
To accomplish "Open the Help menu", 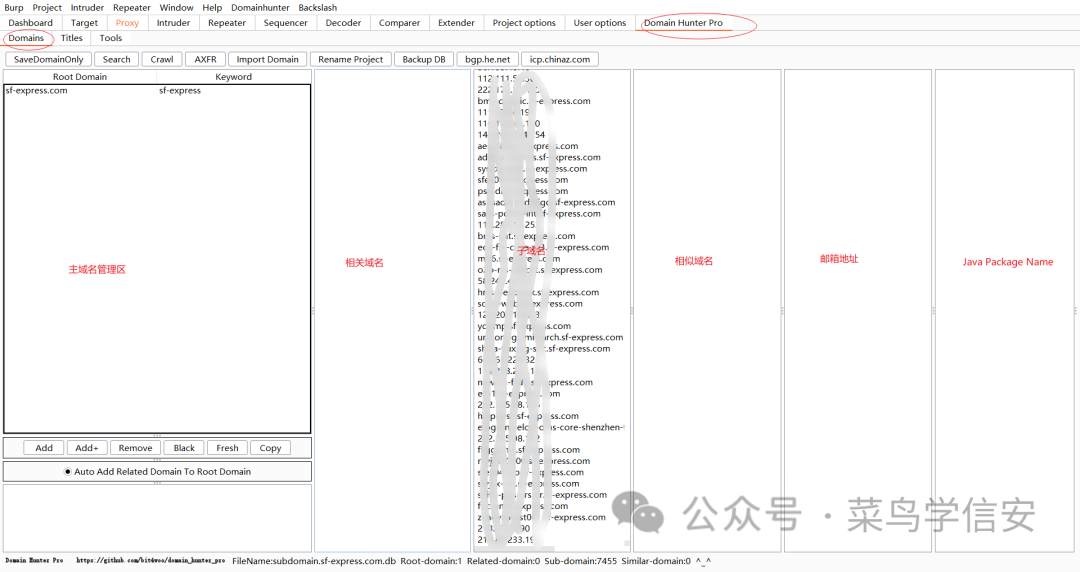I will click(x=212, y=8).
